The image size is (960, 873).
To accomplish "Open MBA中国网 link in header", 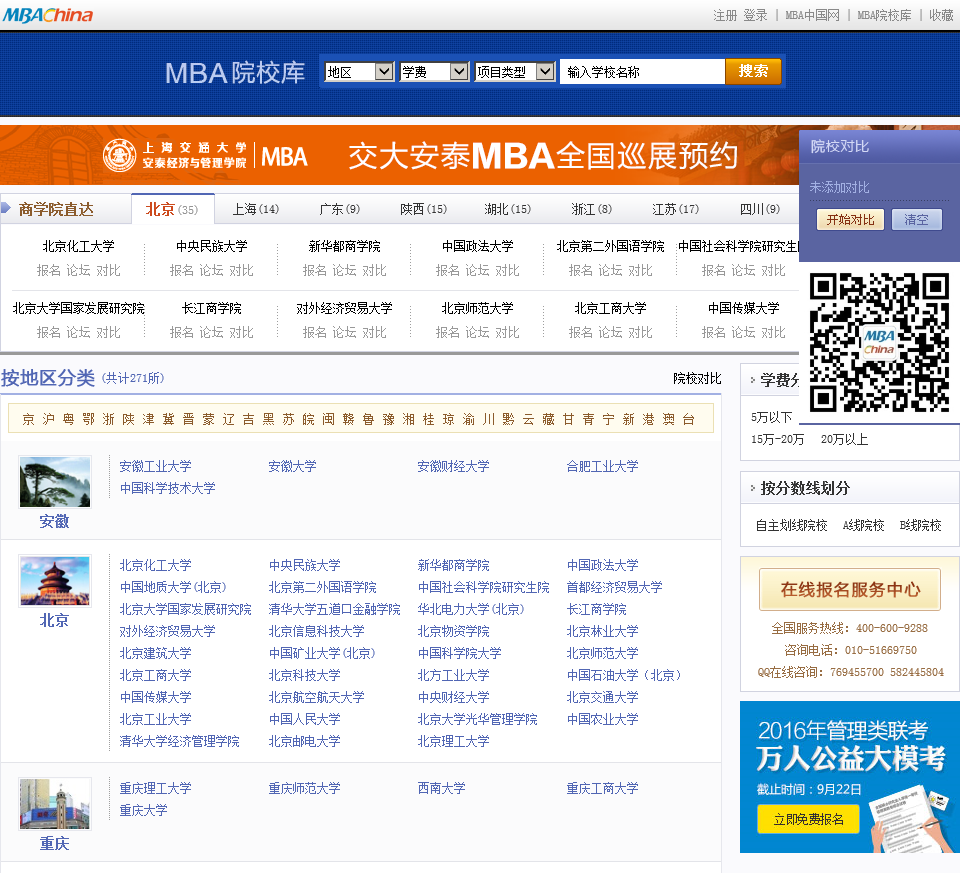I will click(x=812, y=15).
